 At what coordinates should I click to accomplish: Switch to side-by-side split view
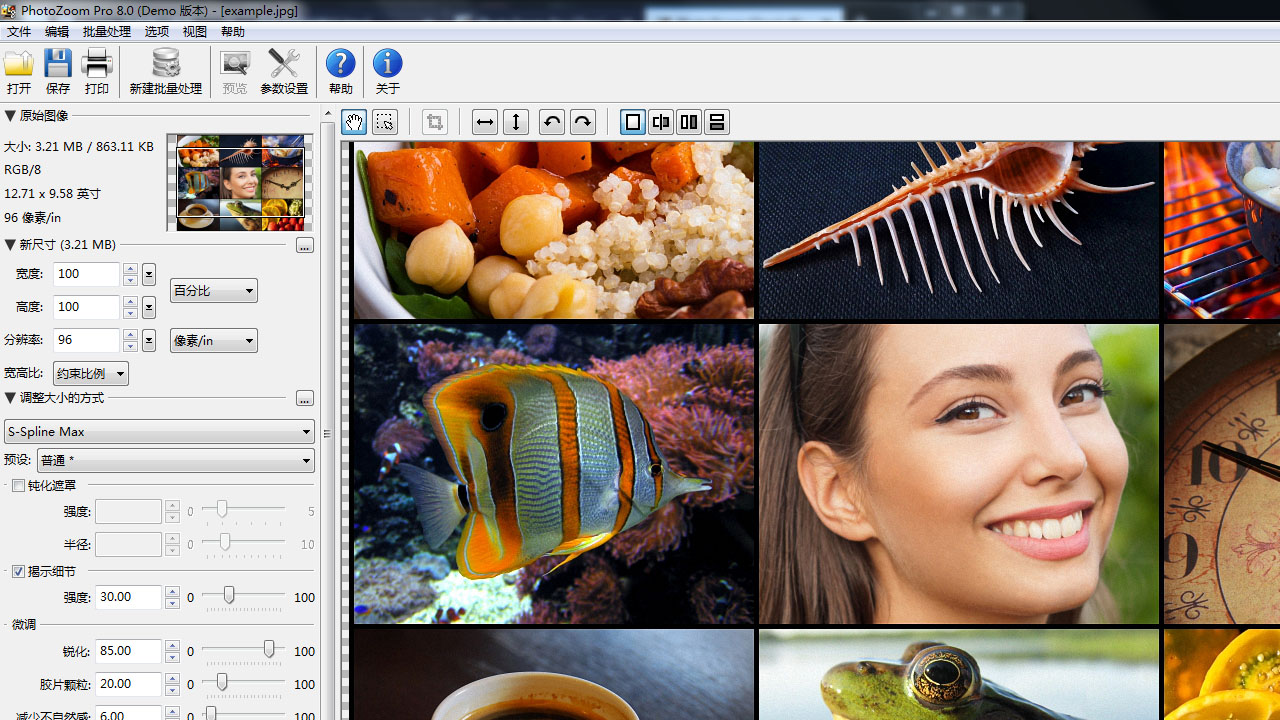(688, 121)
